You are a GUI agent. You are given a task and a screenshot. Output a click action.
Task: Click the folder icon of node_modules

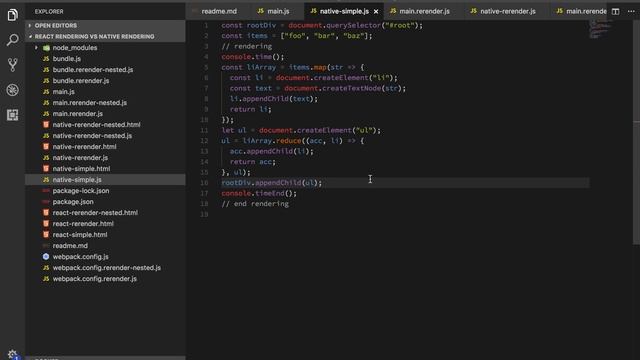(x=47, y=48)
